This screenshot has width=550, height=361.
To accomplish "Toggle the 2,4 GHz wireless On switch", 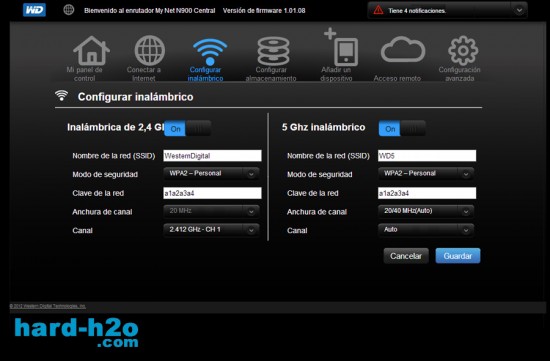I will (188, 128).
